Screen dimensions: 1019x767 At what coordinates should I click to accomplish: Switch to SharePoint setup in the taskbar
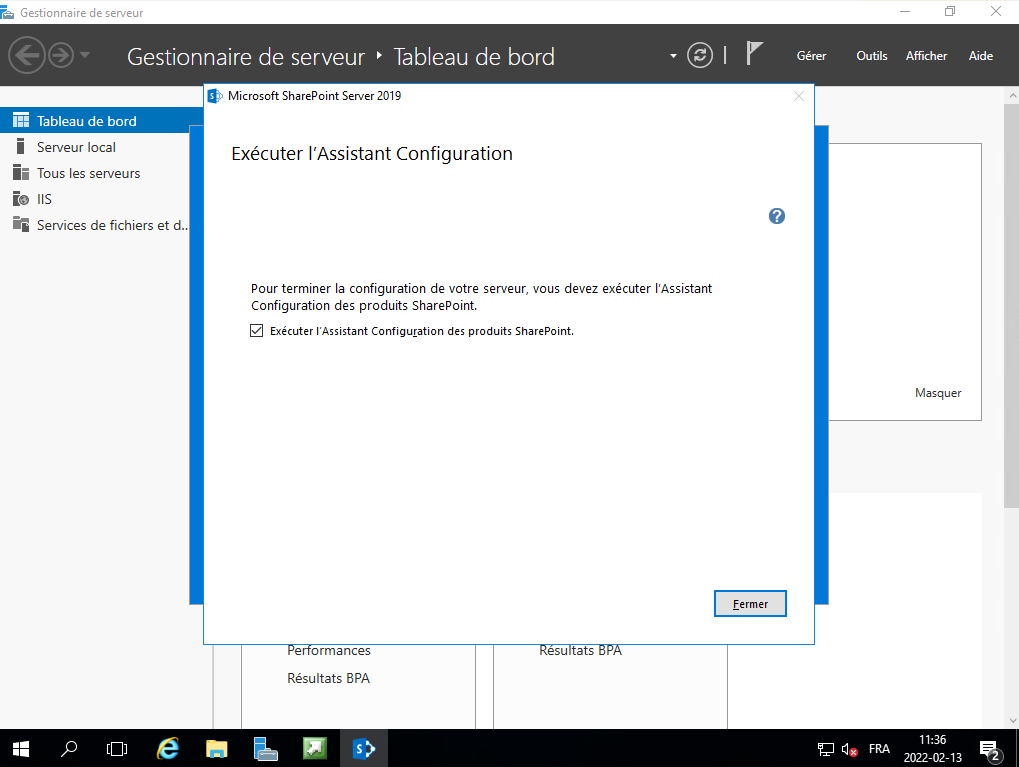coord(363,749)
